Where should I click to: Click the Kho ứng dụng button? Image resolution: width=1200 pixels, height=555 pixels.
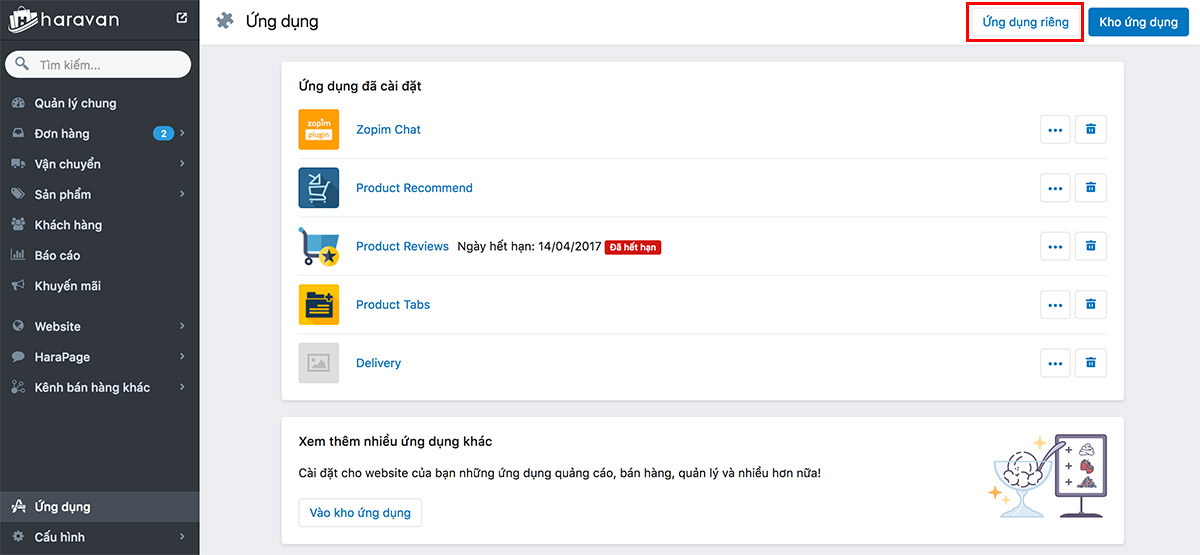(1138, 22)
